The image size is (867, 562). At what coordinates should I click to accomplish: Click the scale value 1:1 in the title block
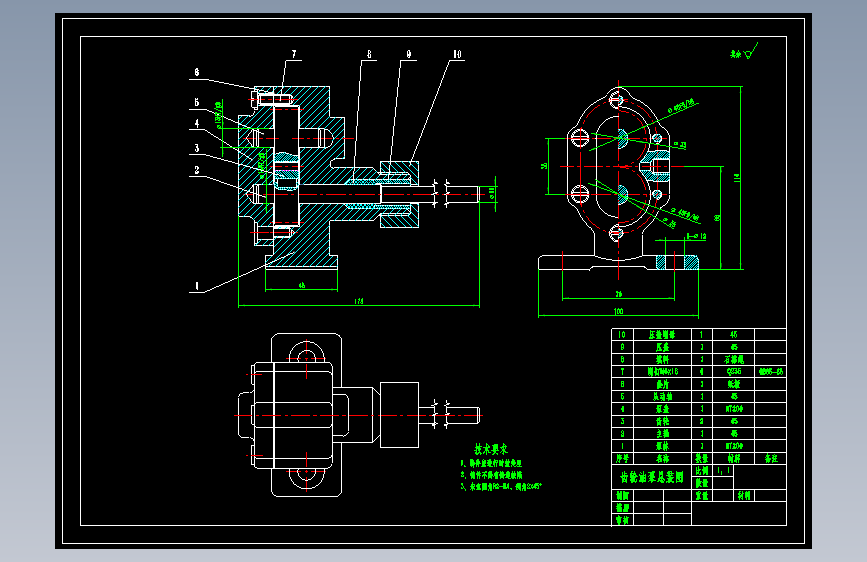[723, 471]
